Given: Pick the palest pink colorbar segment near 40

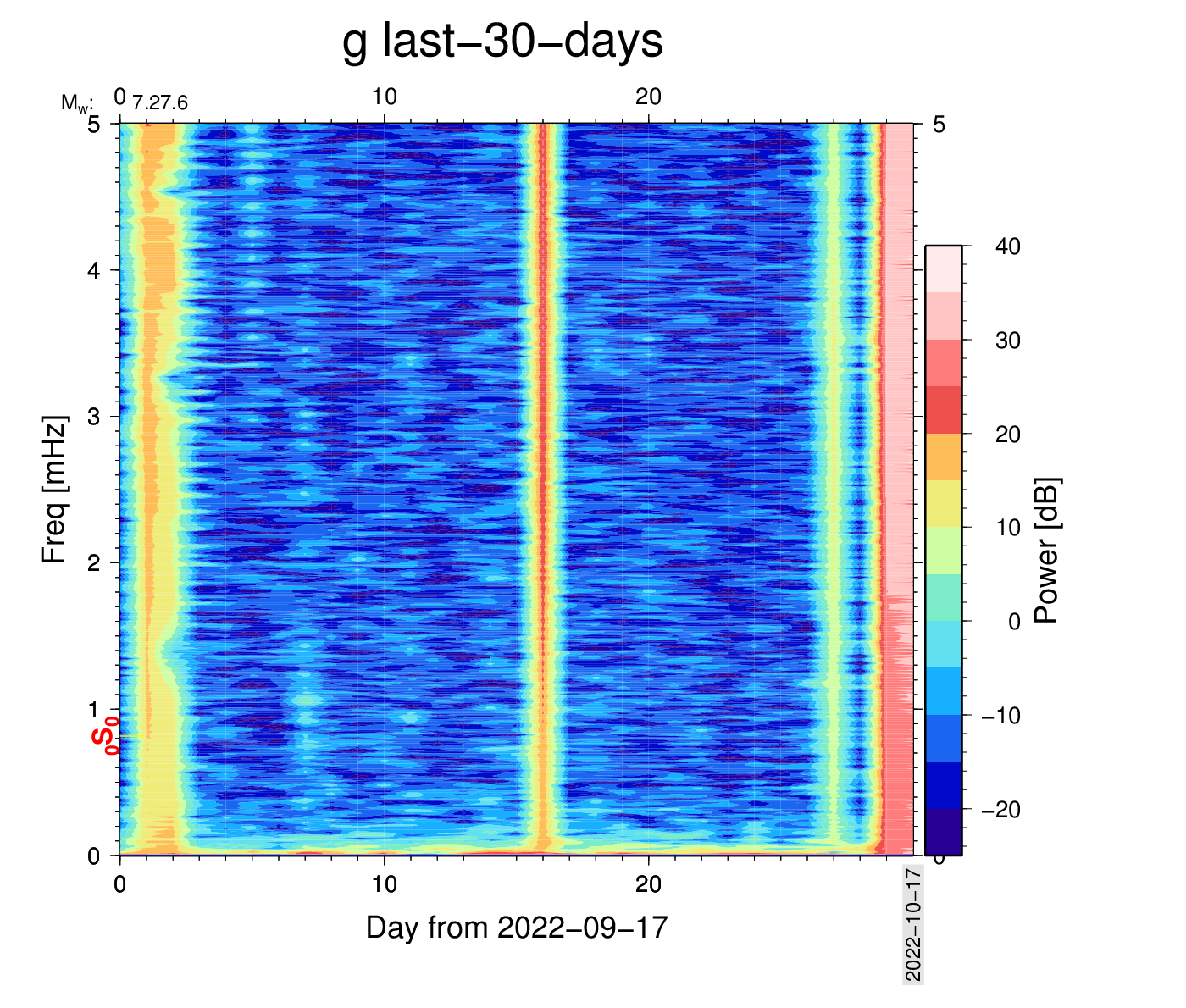Looking at the screenshot, I should pyautogui.click(x=943, y=269).
